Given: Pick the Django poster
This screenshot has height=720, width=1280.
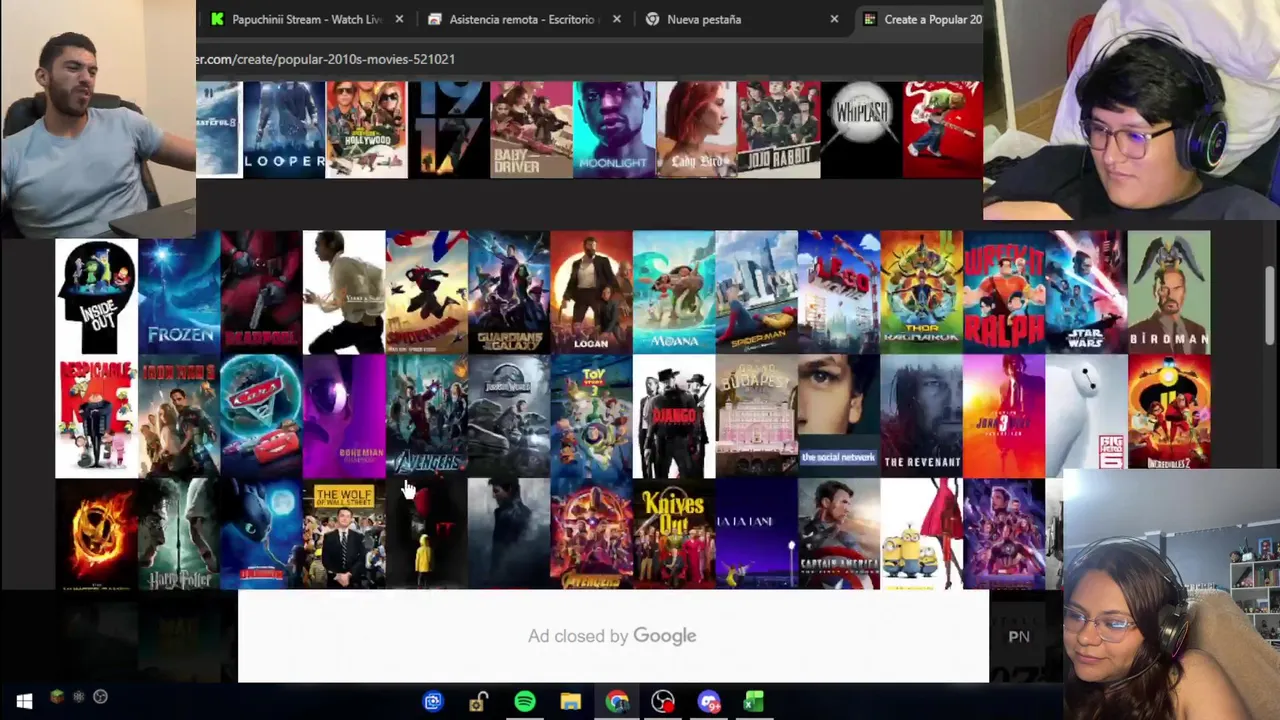Looking at the screenshot, I should 674,416.
